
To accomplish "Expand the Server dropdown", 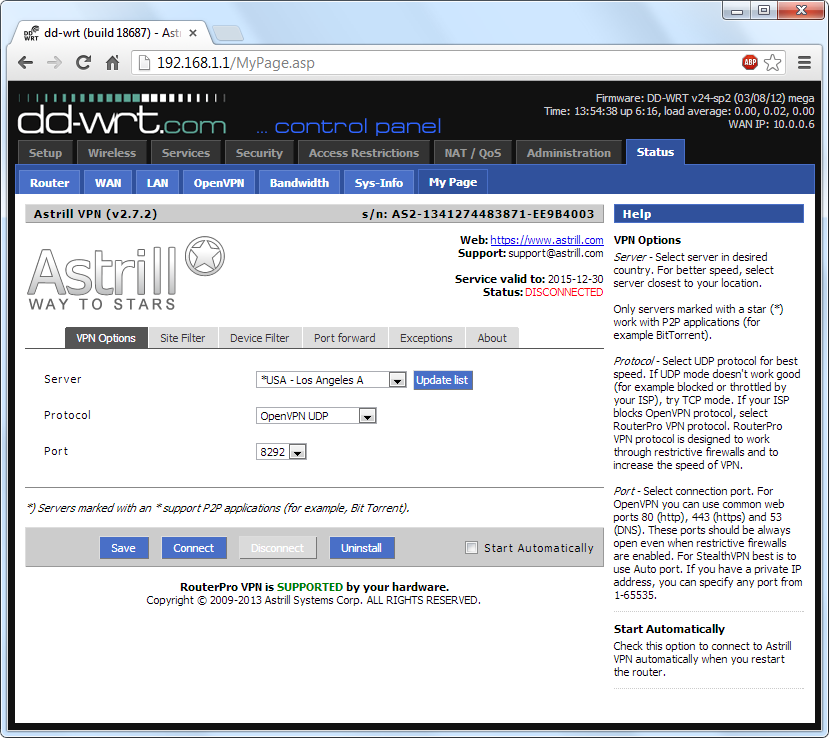I will (331, 380).
